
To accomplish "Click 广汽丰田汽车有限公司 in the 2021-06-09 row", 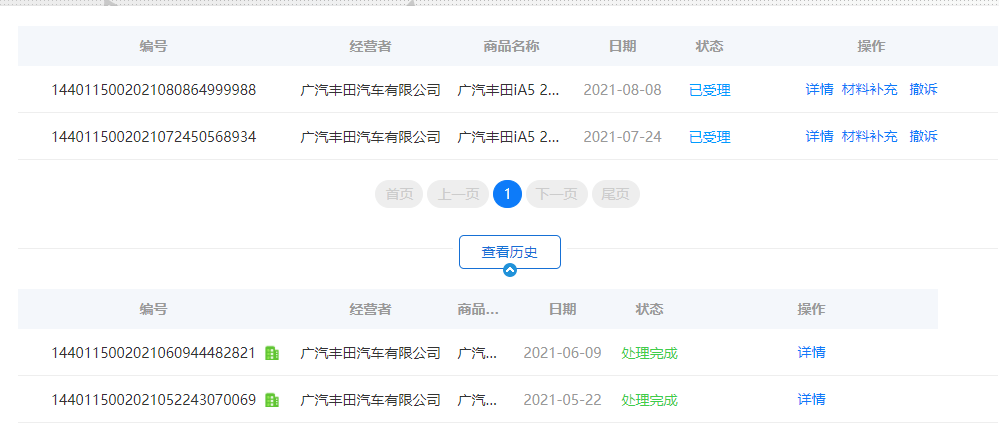I will click(370, 353).
